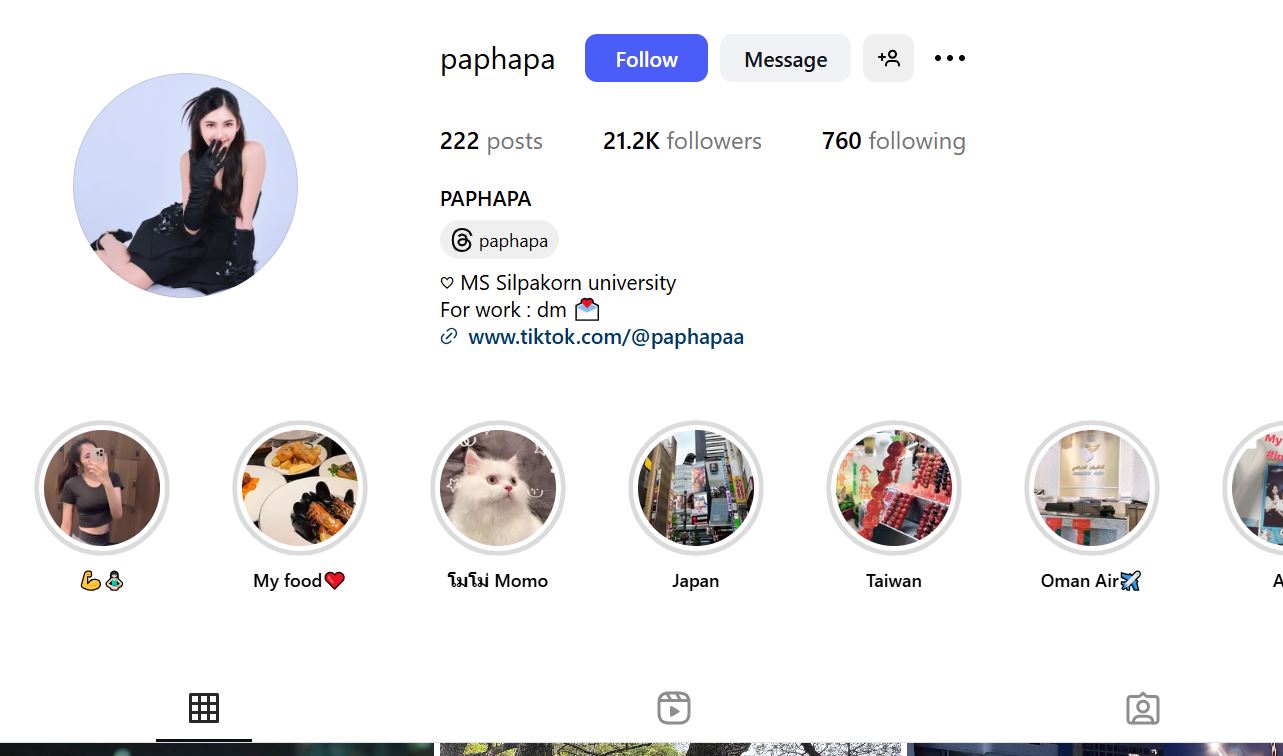Open the workout emoji story highlight
1283x756 pixels.
[x=102, y=488]
